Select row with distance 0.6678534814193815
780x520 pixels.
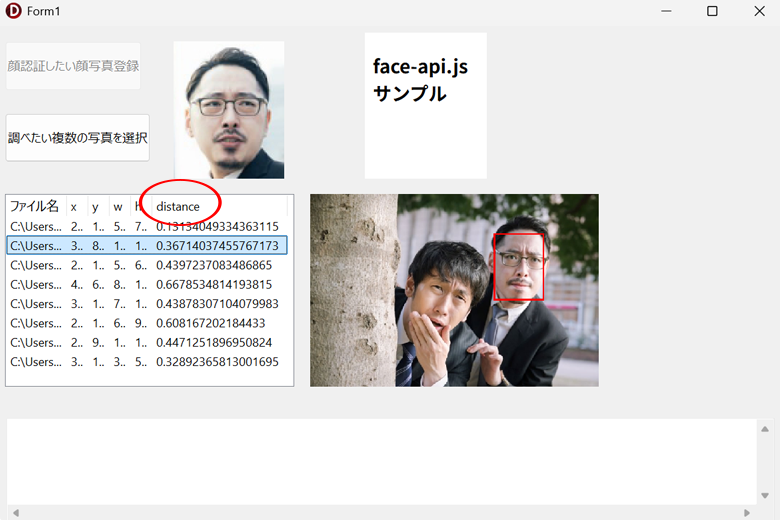coord(147,284)
